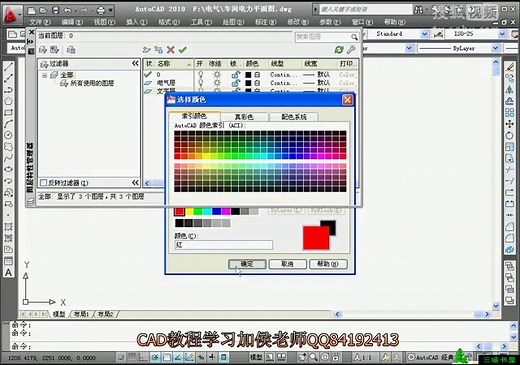The image size is (520, 365).
Task: Click green checkmark Set Current layer icon
Action: 182,50
